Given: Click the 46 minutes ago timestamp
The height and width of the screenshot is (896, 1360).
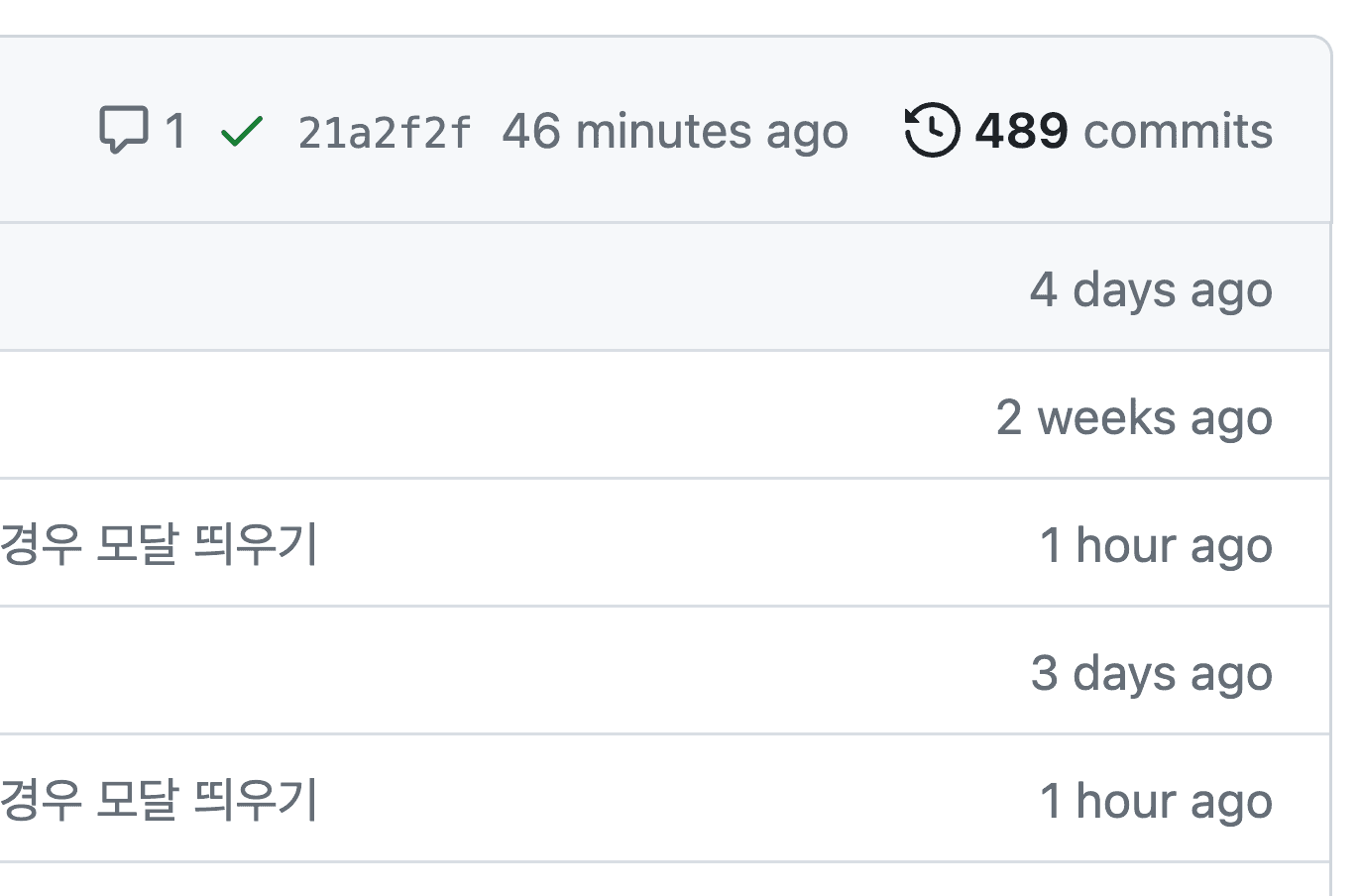Looking at the screenshot, I should 676,130.
